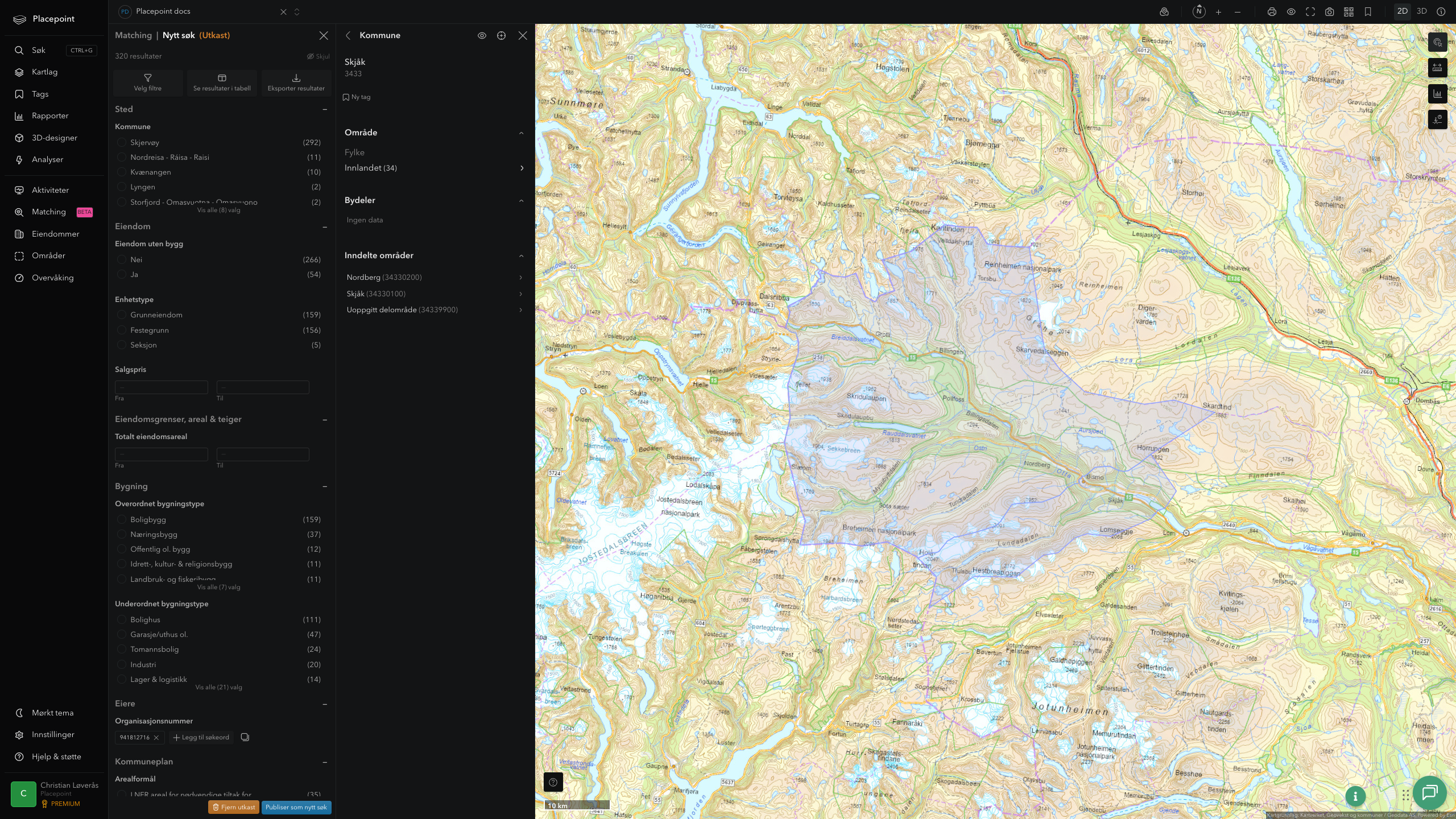This screenshot has width=1456, height=819.
Task: Collapse the Bygning section
Action: point(325,487)
